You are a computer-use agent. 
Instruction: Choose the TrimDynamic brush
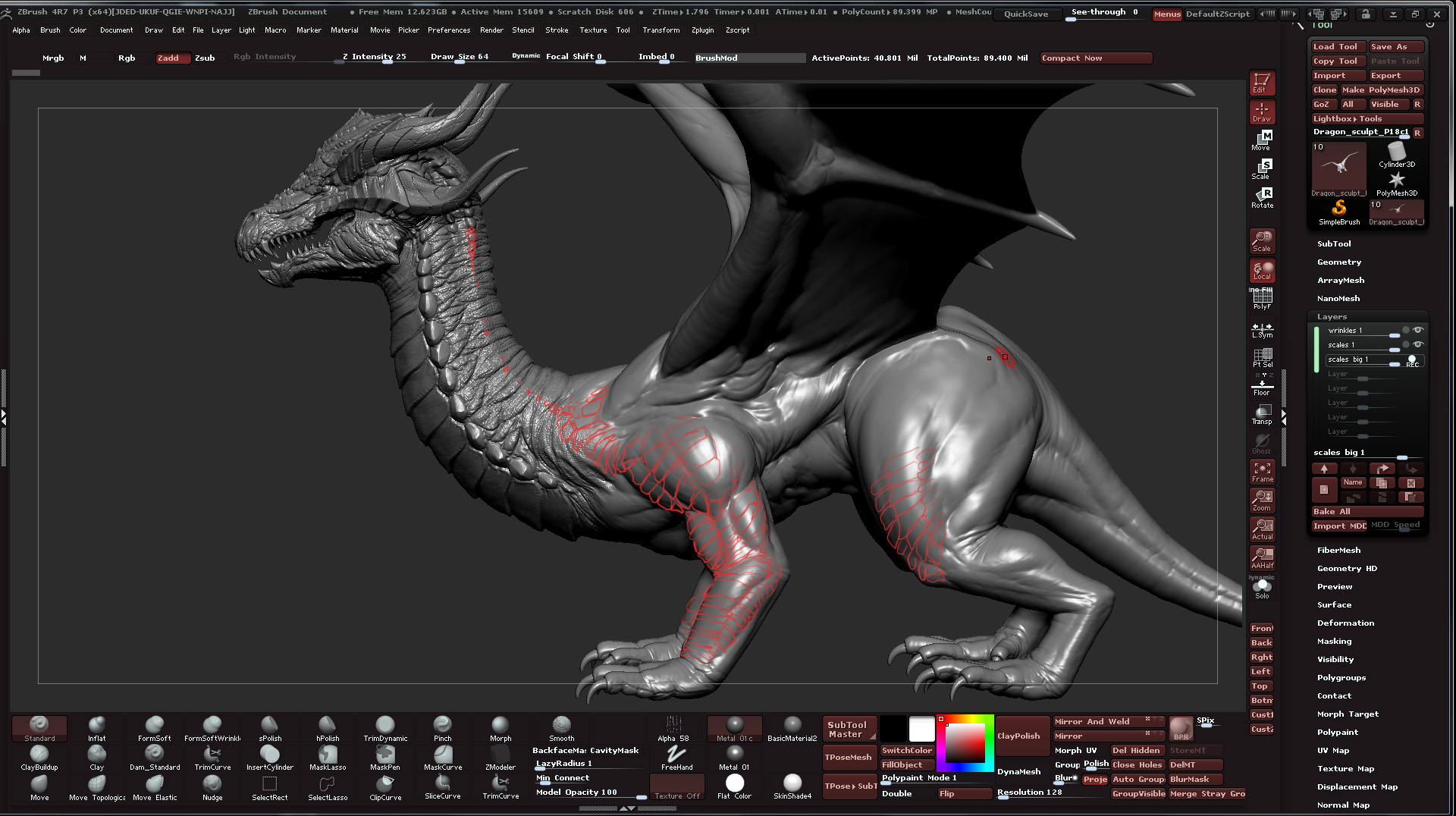(x=385, y=729)
